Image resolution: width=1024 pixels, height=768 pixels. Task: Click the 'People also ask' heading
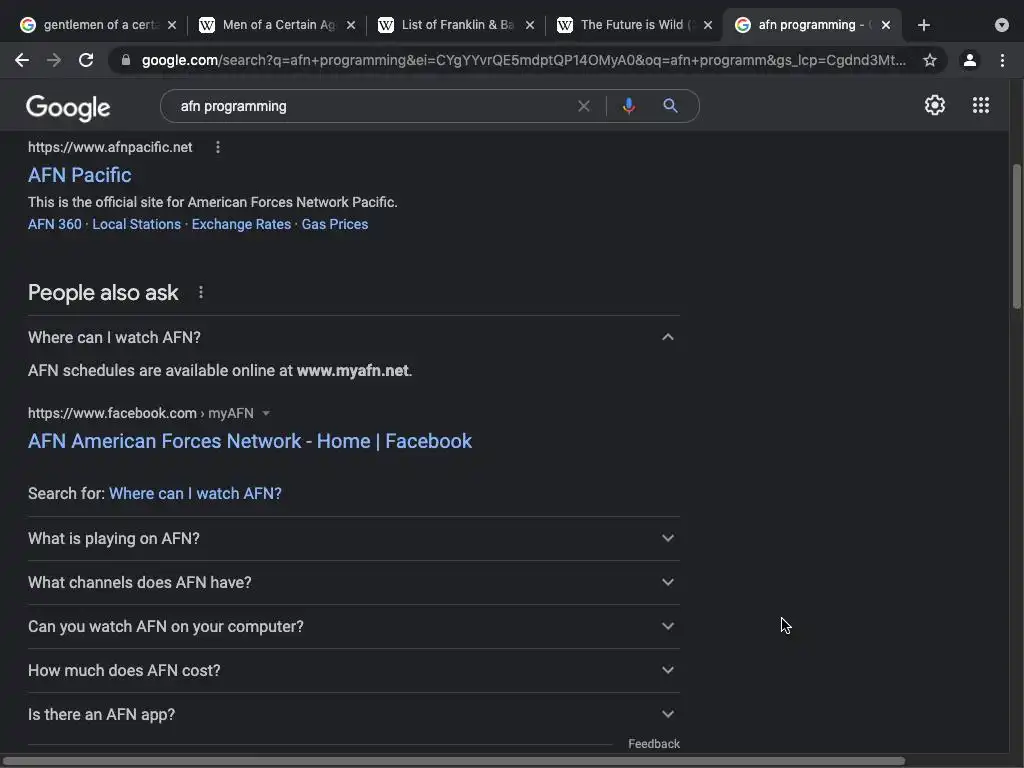(x=103, y=293)
